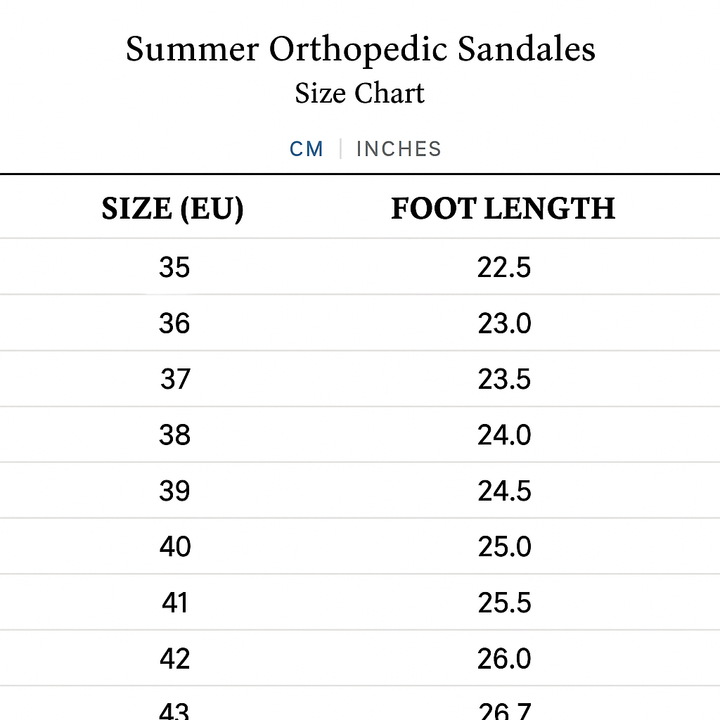Select size 37 row cell
Screen dimensions: 720x720
coord(174,380)
